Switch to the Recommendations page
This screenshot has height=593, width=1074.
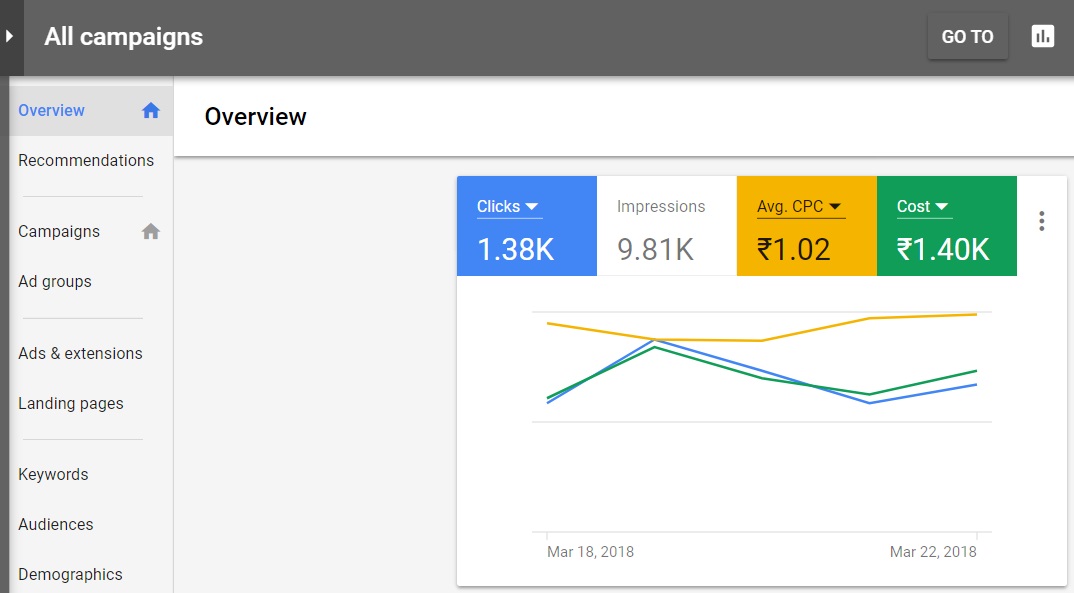pos(86,160)
